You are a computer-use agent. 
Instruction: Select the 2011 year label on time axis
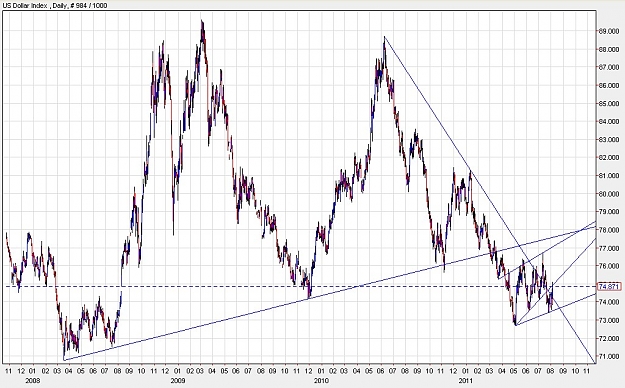[x=465, y=380]
